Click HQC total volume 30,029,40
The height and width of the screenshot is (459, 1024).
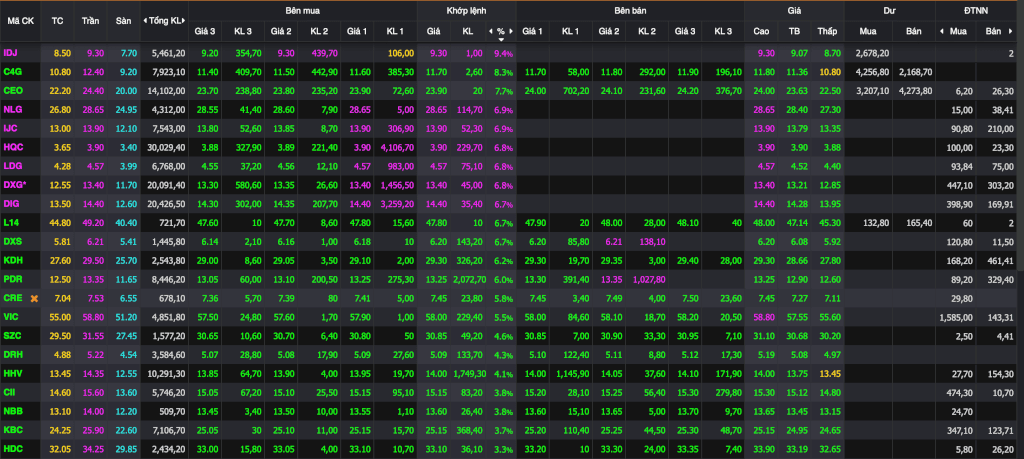[x=168, y=148]
